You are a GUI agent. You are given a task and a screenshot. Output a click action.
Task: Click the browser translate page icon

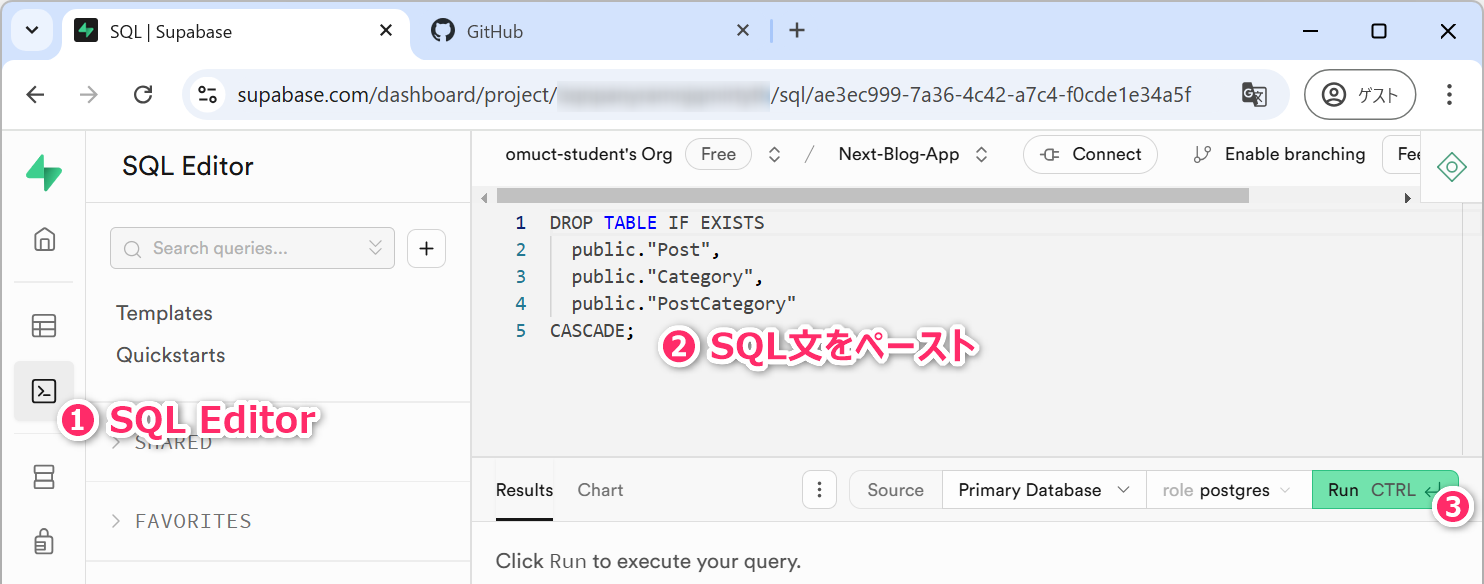point(1254,95)
